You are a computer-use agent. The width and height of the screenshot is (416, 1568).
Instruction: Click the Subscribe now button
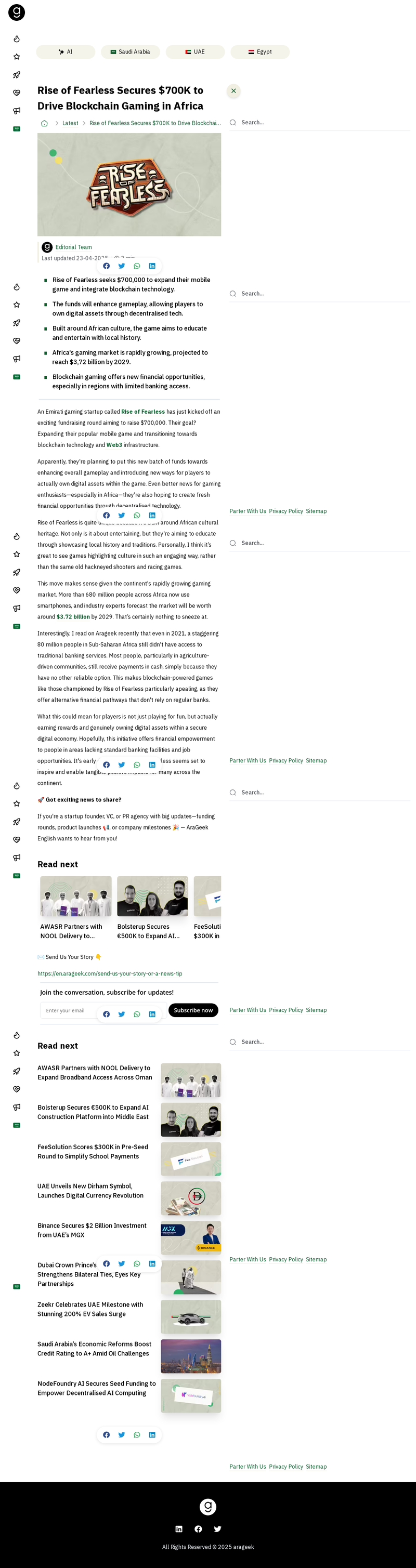(x=193, y=1010)
